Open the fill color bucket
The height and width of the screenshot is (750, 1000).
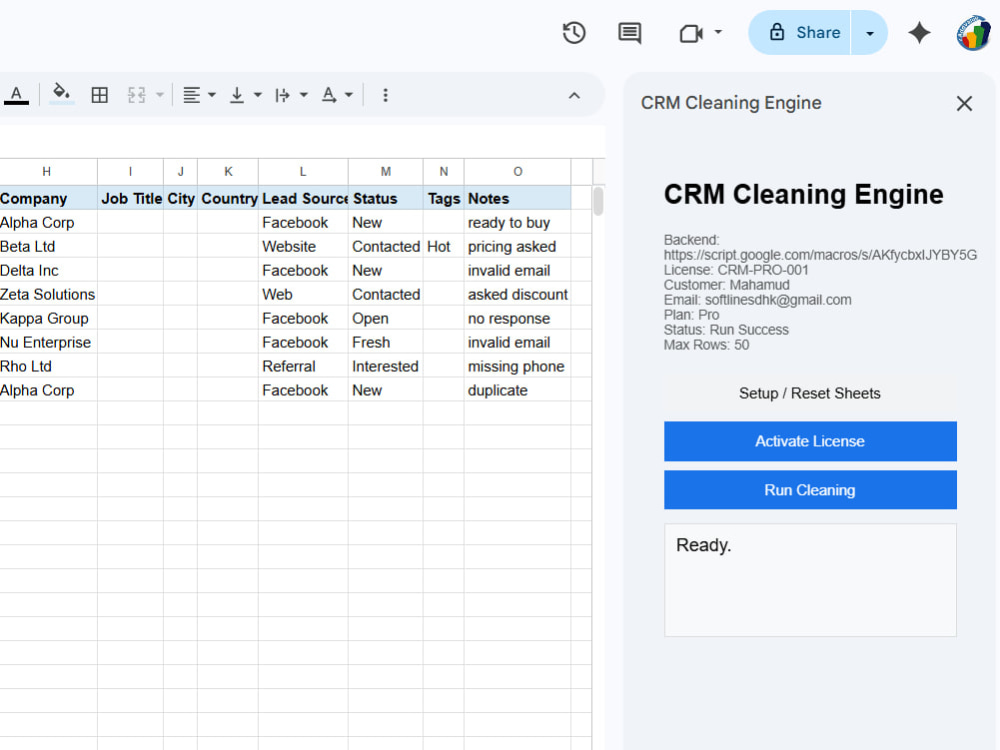coord(61,94)
